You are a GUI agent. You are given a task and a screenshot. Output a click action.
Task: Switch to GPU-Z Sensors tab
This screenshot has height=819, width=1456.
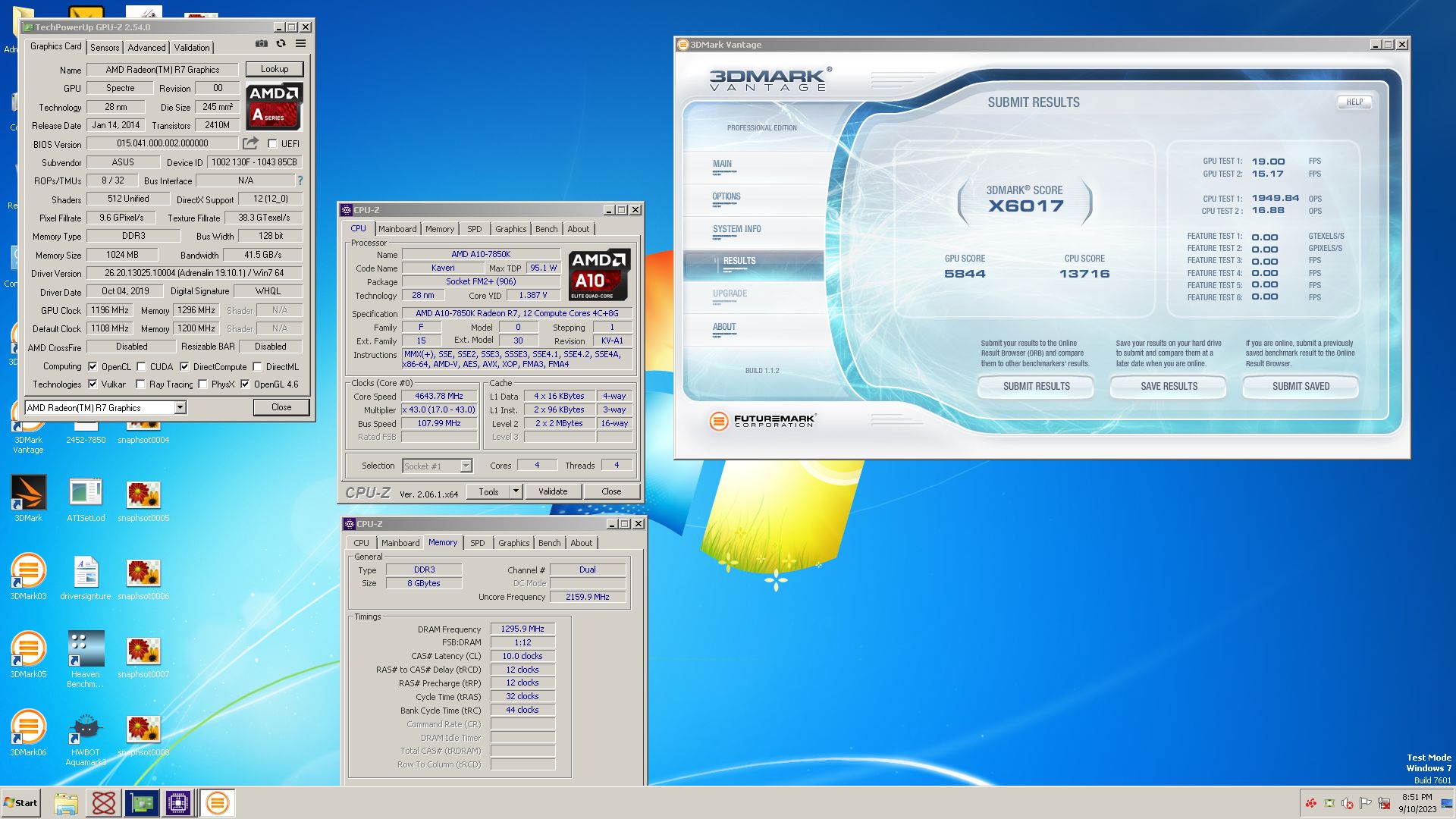(x=105, y=47)
